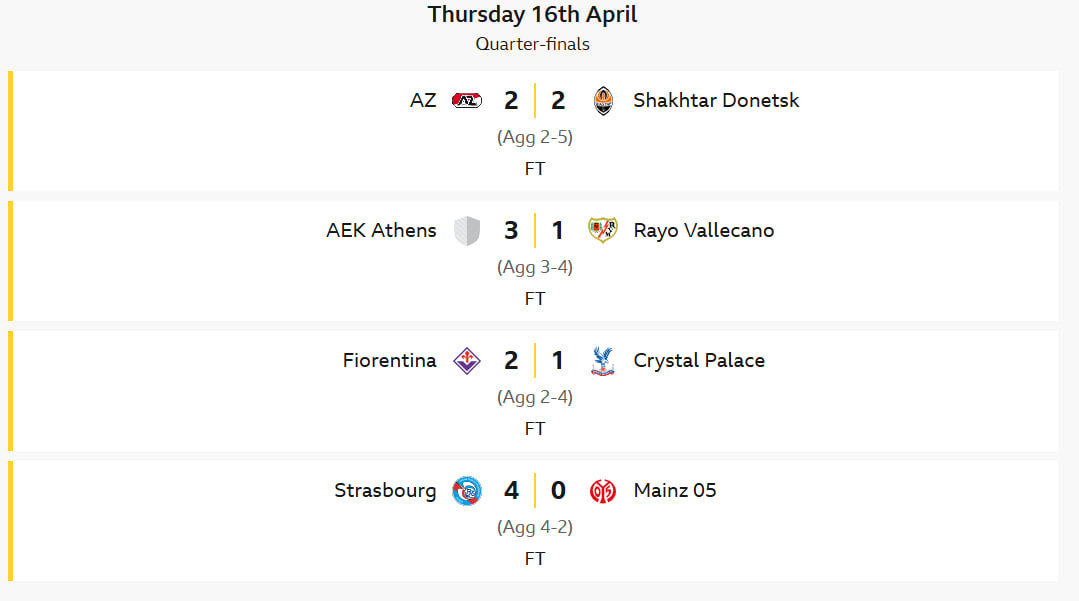This screenshot has width=1079, height=601.
Task: Click the Mainz 05 club crest
Action: pos(603,491)
